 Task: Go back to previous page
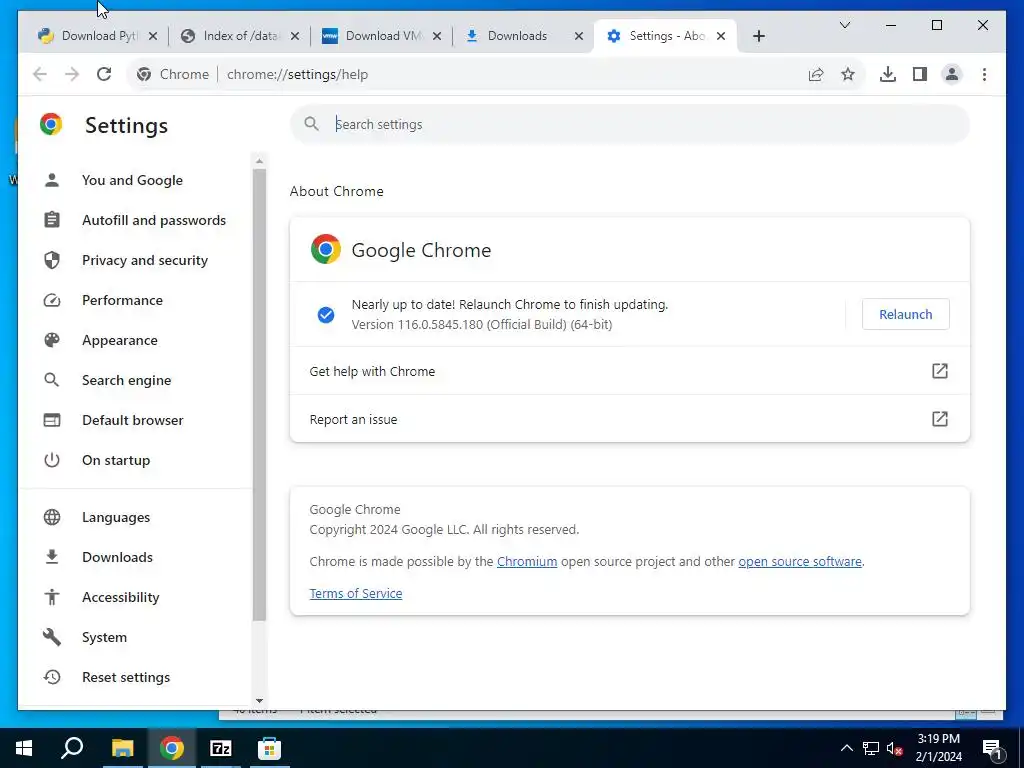tap(40, 74)
